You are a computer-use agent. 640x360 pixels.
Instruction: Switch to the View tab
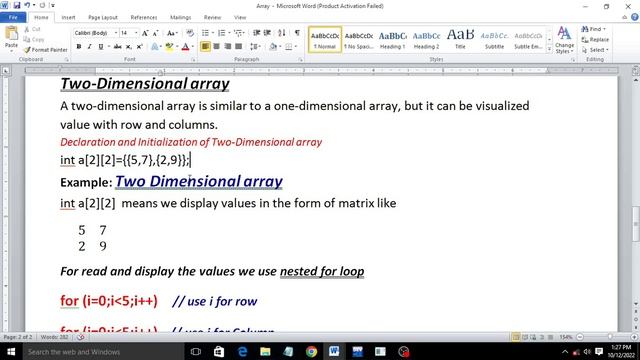pyautogui.click(x=240, y=18)
